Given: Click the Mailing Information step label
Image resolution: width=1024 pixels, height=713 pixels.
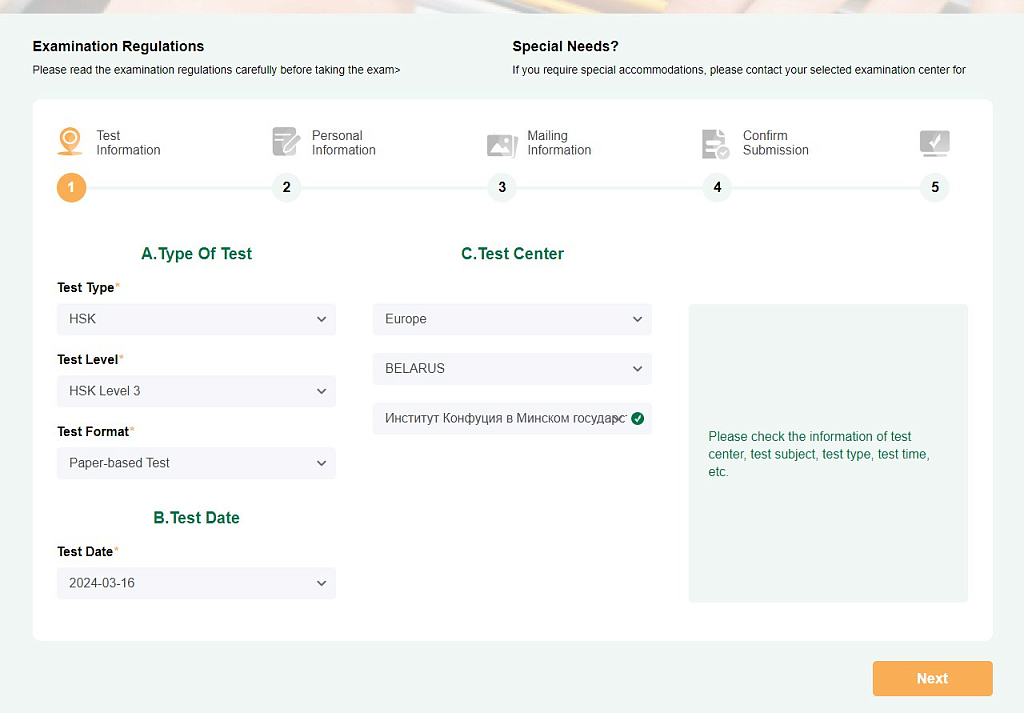Looking at the screenshot, I should (559, 142).
